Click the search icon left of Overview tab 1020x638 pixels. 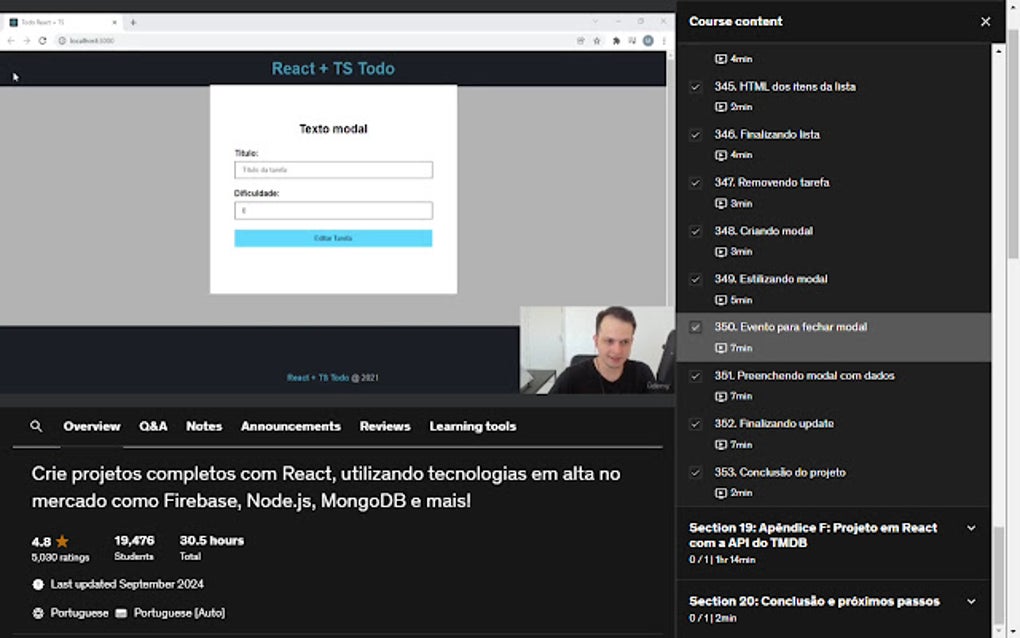[36, 426]
